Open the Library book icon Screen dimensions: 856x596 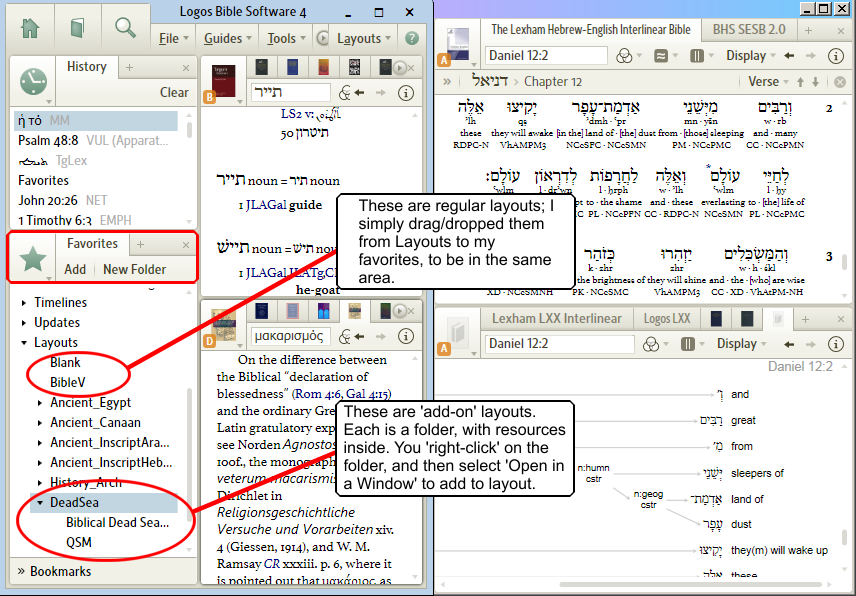pos(78,28)
